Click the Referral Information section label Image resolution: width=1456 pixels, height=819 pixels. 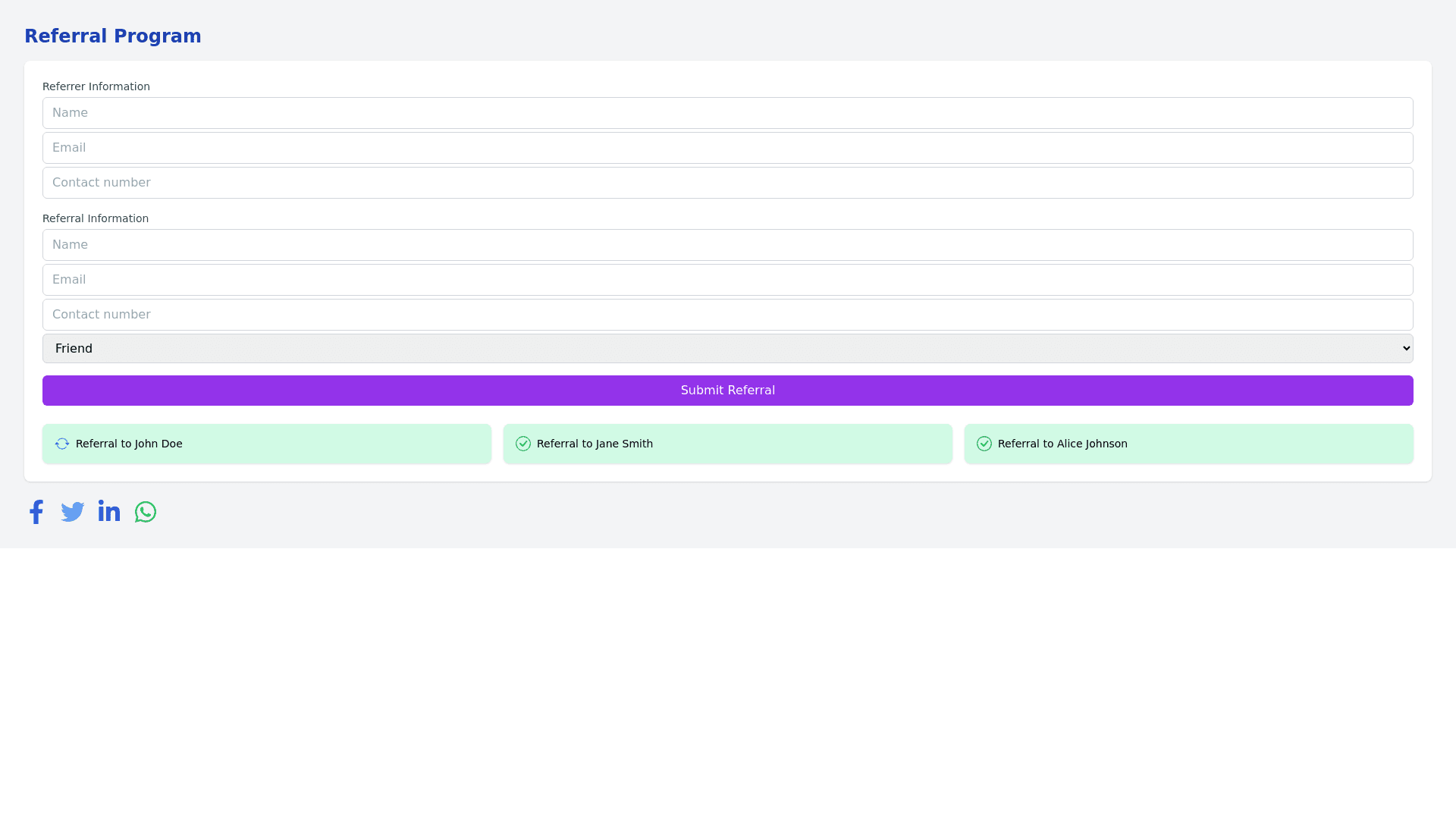(x=96, y=218)
